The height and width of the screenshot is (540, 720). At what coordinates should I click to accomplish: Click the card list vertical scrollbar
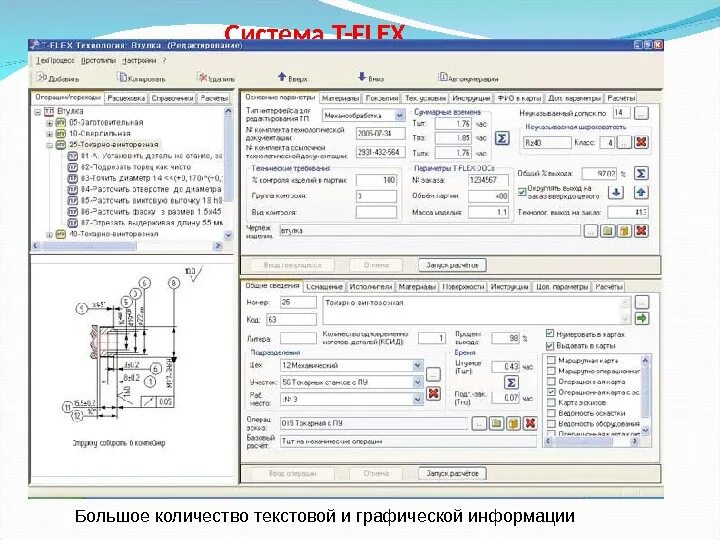click(645, 395)
